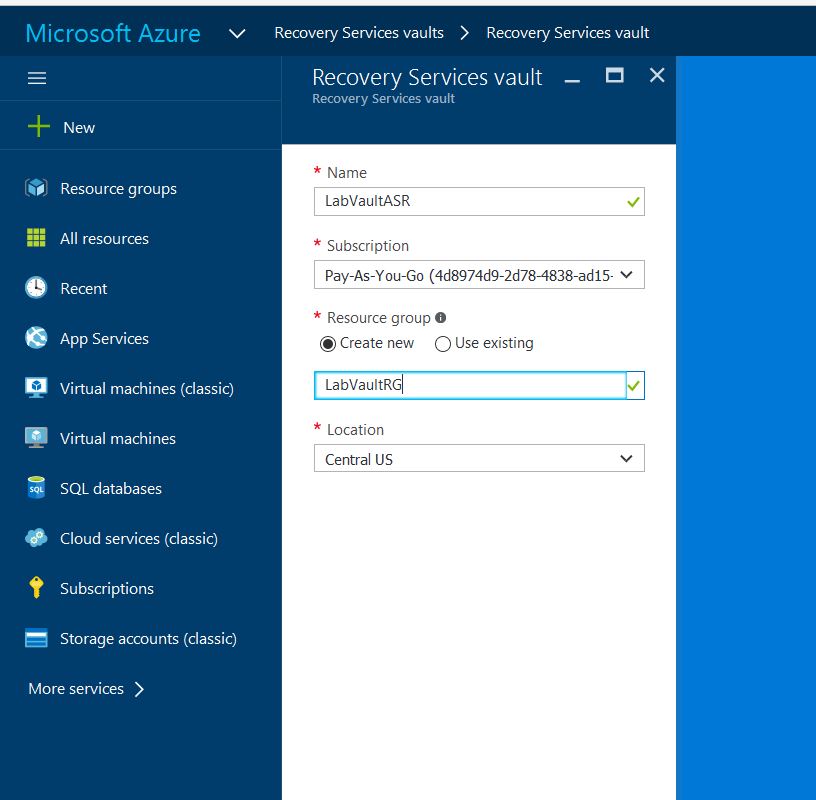Select the Create new radio button
This screenshot has width=816, height=800.
tap(327, 343)
